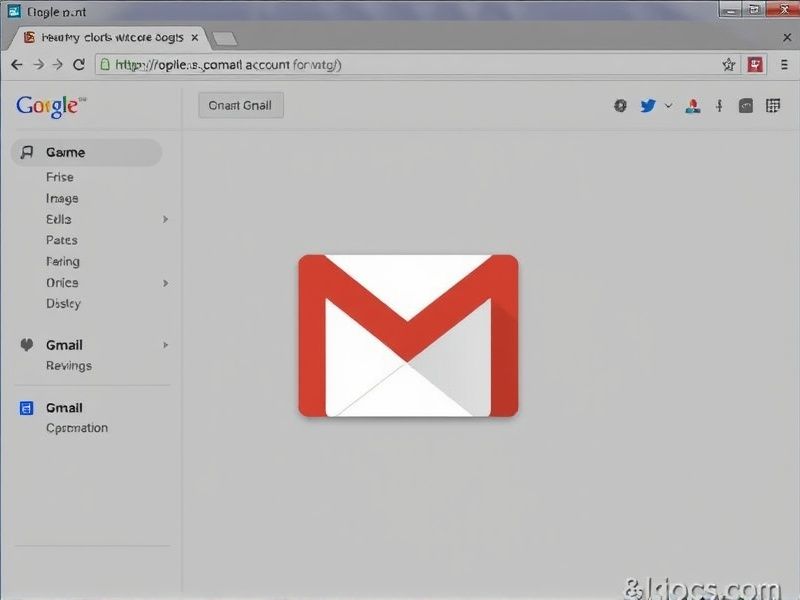
Task: Open the browser menu icon
Action: (x=784, y=65)
